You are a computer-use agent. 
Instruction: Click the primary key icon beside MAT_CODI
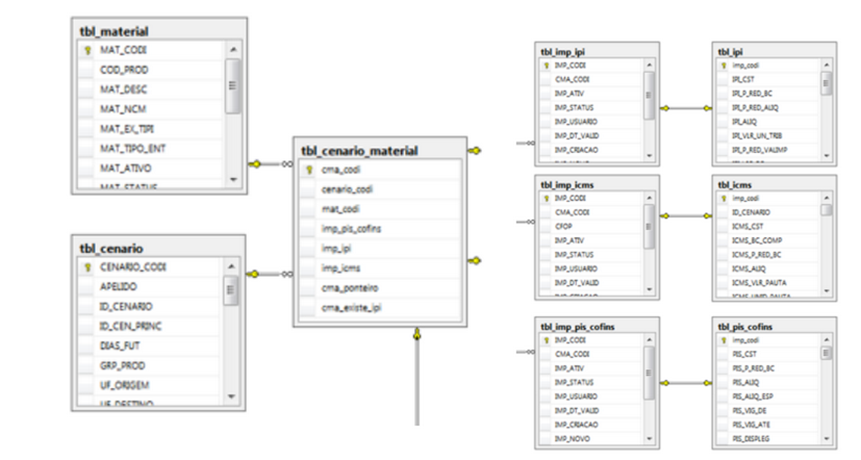tap(87, 51)
